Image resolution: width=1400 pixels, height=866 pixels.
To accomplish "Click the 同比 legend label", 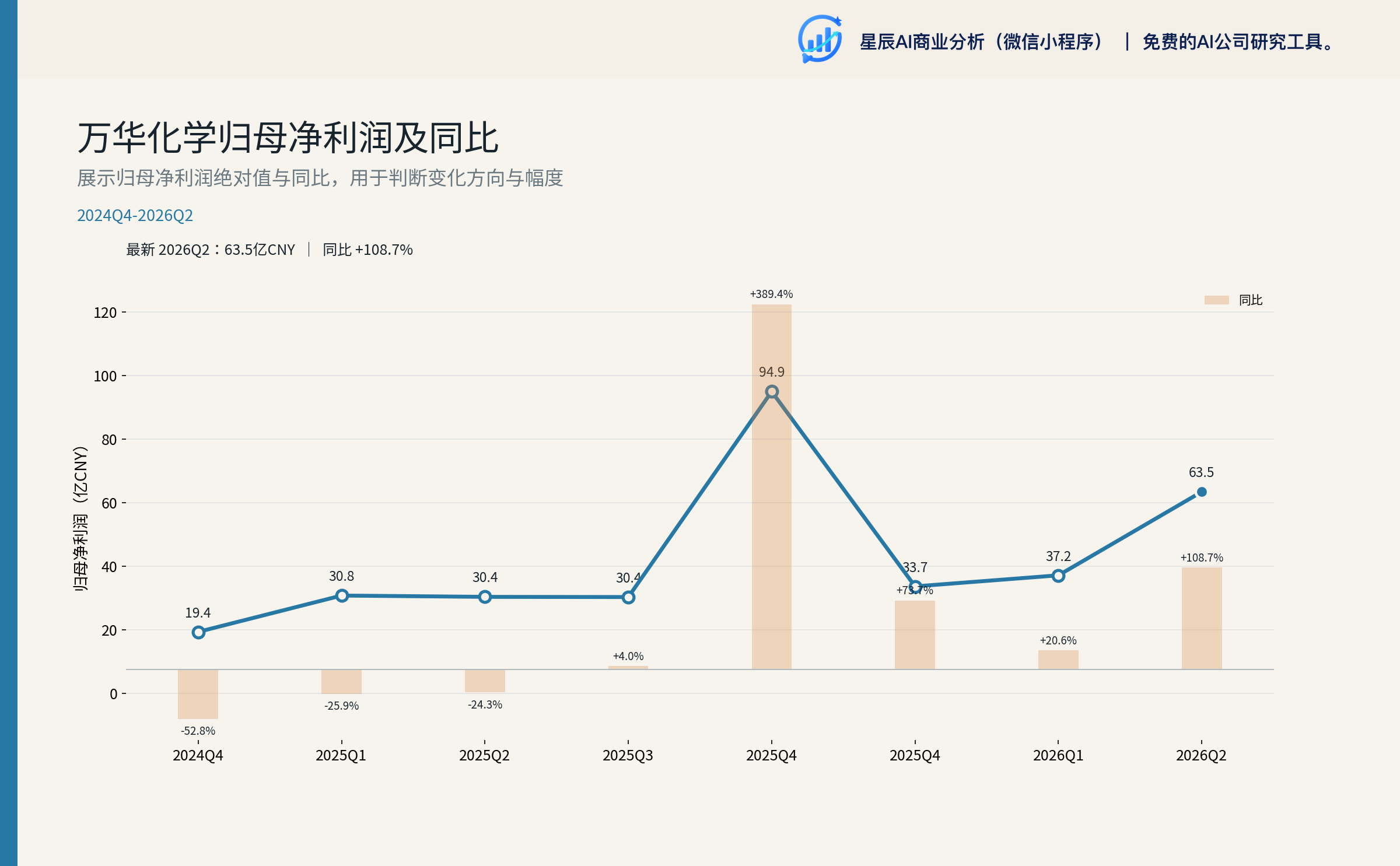I will point(1251,300).
